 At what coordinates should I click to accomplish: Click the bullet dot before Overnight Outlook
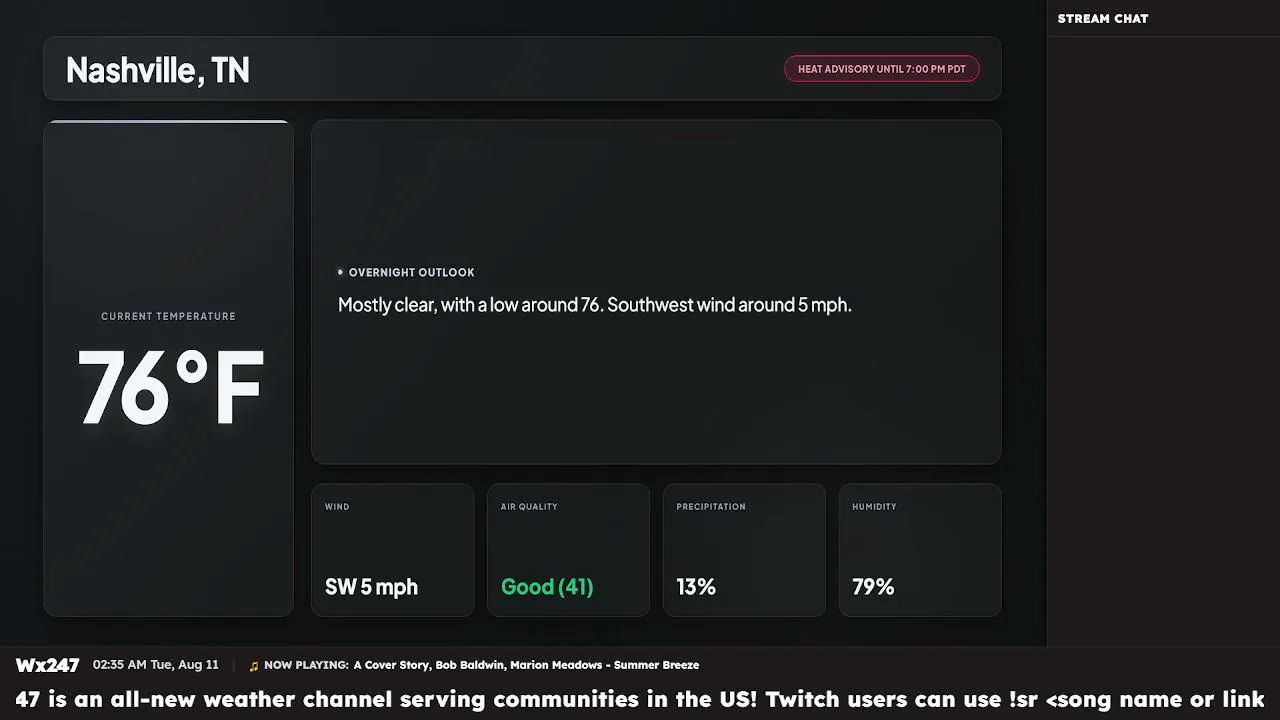click(x=340, y=272)
